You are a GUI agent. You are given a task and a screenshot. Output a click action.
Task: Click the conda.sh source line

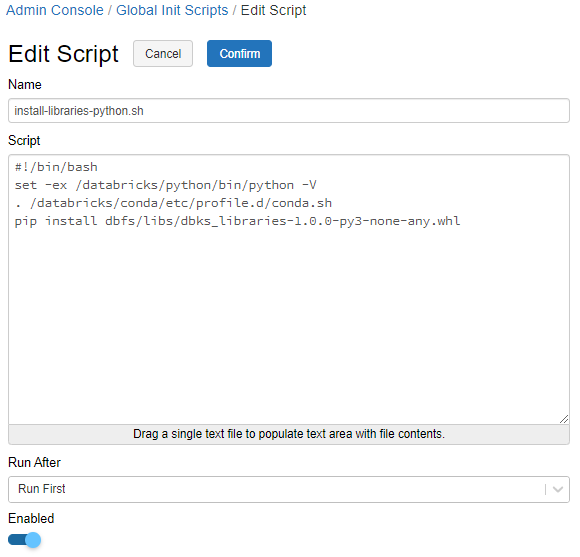[x=173, y=203]
